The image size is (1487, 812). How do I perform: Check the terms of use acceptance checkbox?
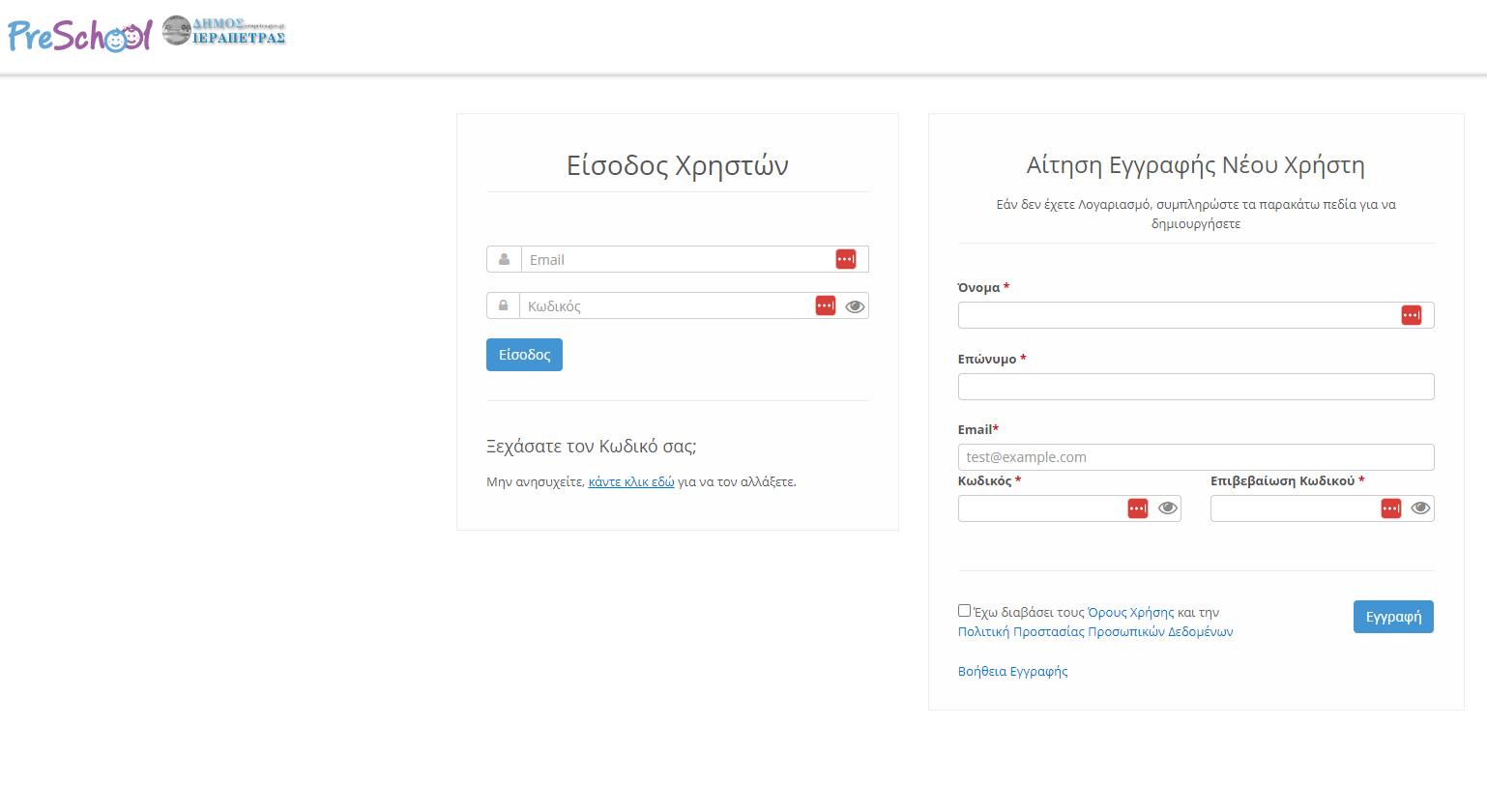point(964,610)
